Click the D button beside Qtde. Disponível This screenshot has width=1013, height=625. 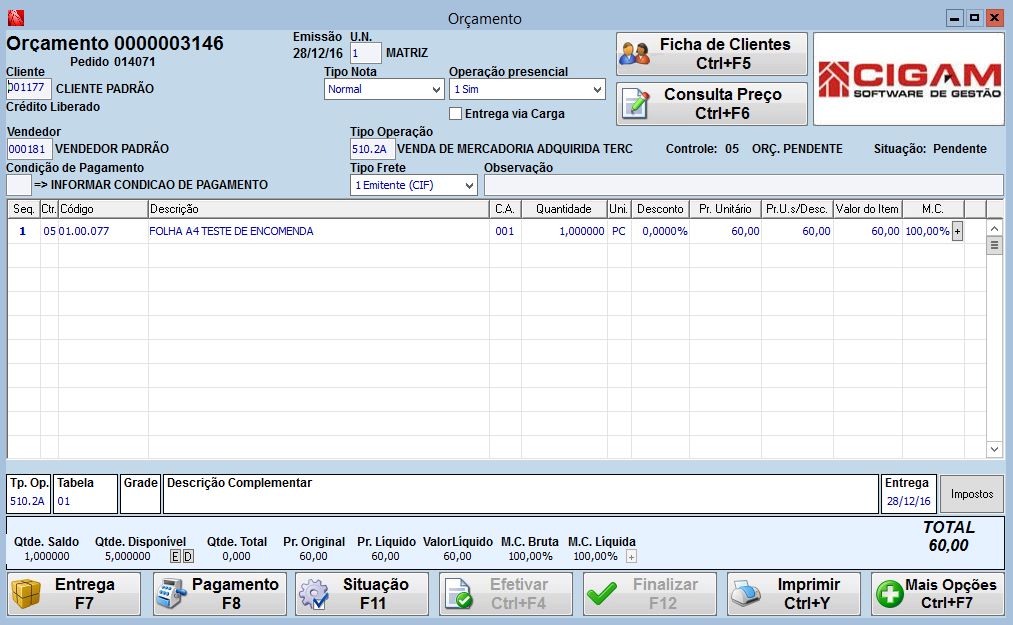click(x=188, y=556)
